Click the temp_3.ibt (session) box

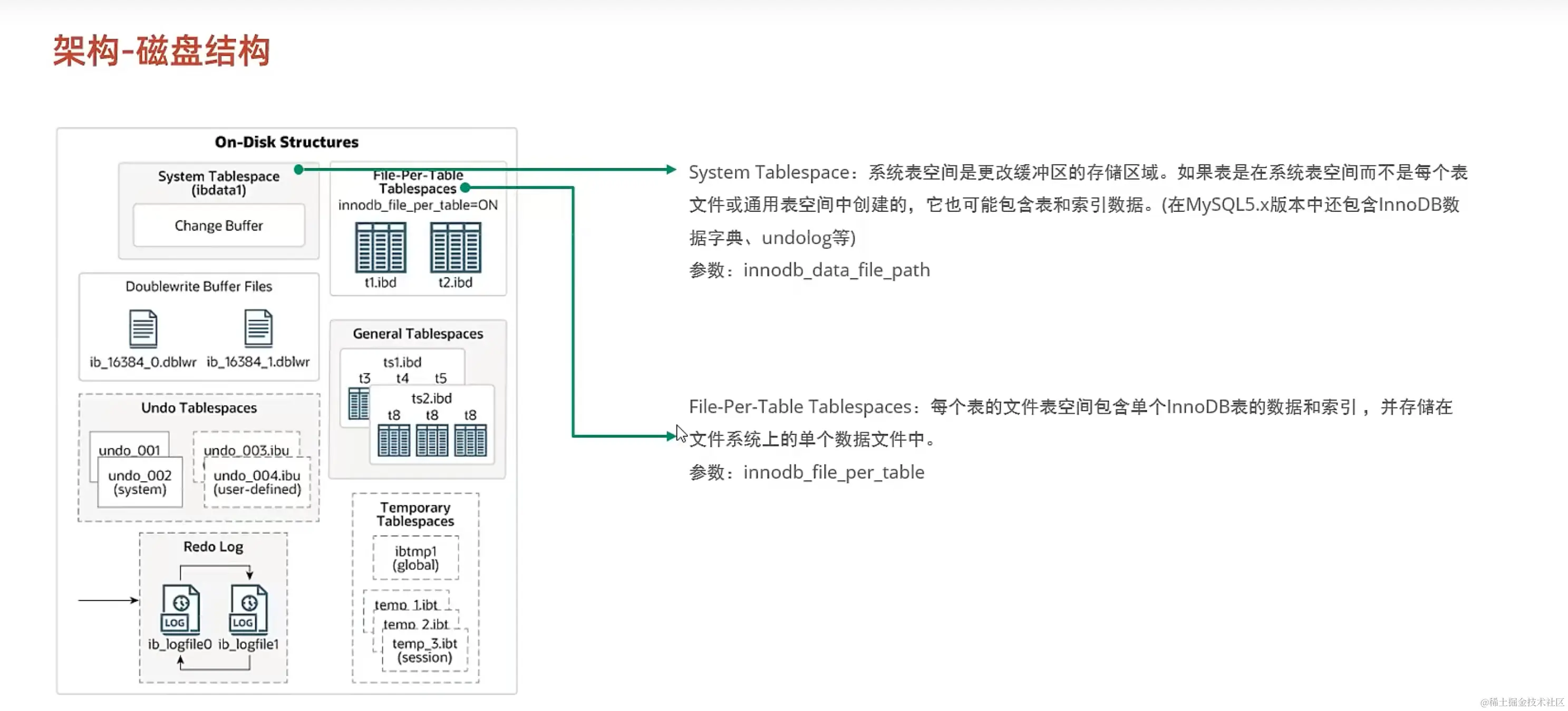424,651
